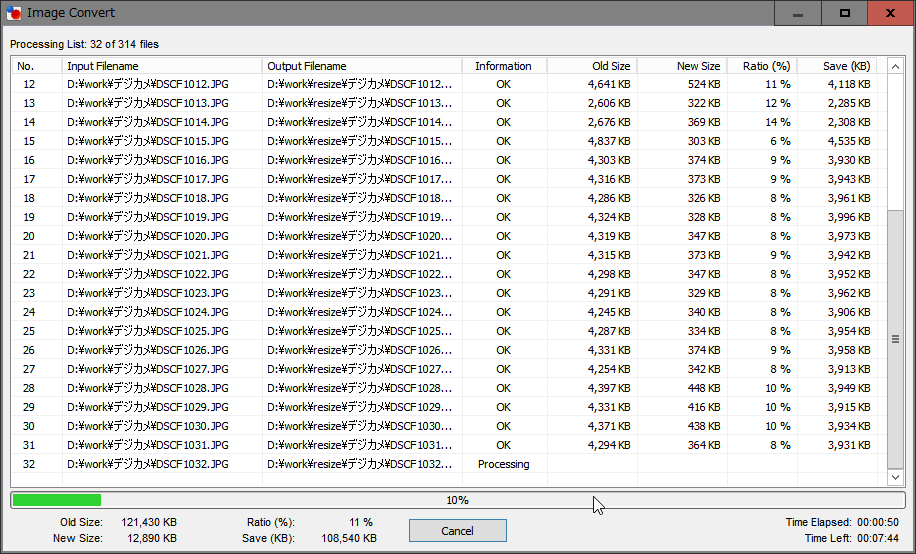Screen dimensions: 916x554
Task: Select the processing row DSCF1032.JPG
Action: (x=147, y=464)
